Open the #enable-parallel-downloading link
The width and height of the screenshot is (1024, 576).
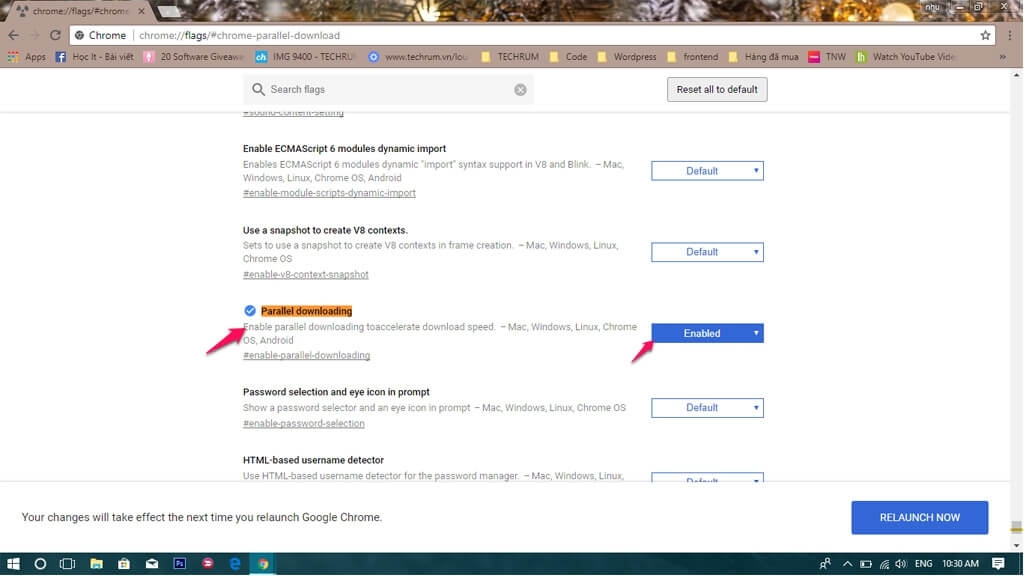306,355
